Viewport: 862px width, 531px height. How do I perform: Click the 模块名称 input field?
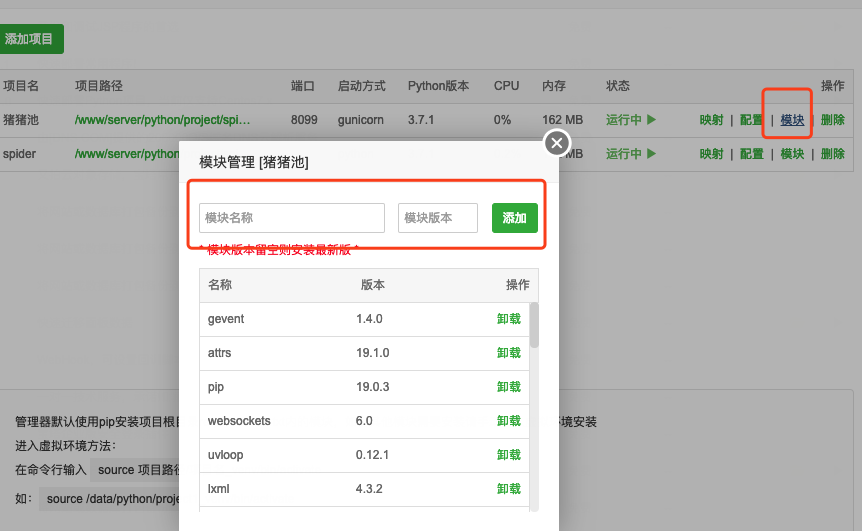[x=292, y=218]
